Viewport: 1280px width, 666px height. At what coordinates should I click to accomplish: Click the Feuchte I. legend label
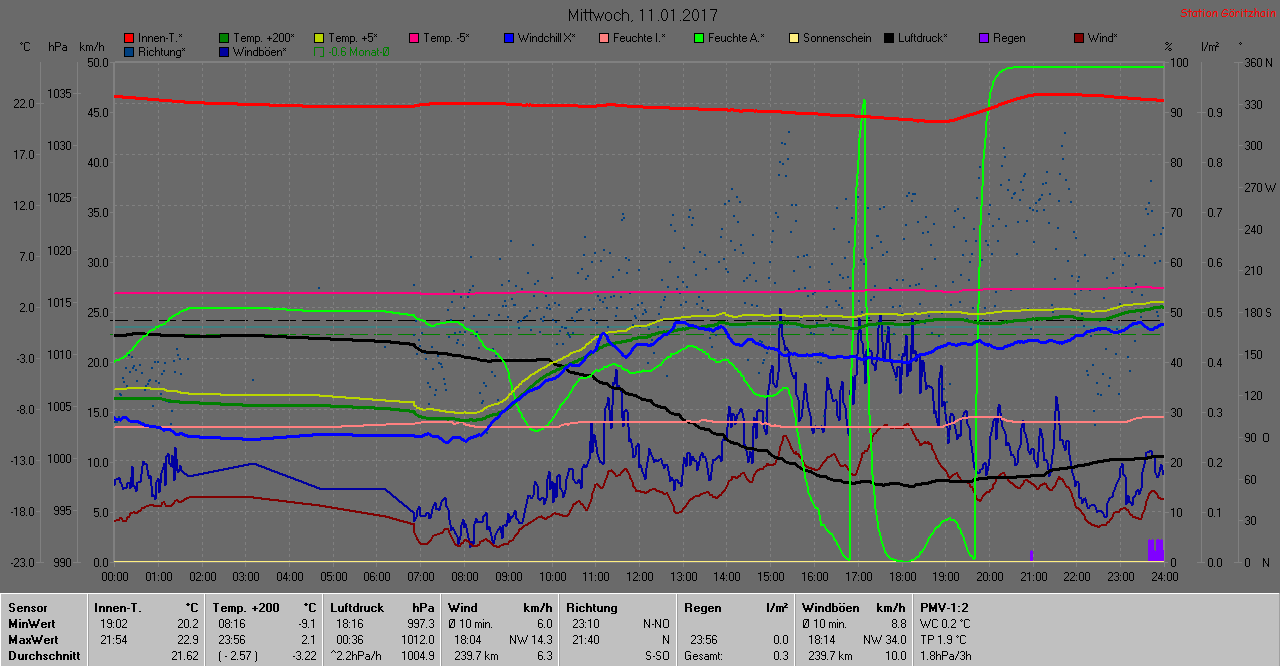click(639, 38)
